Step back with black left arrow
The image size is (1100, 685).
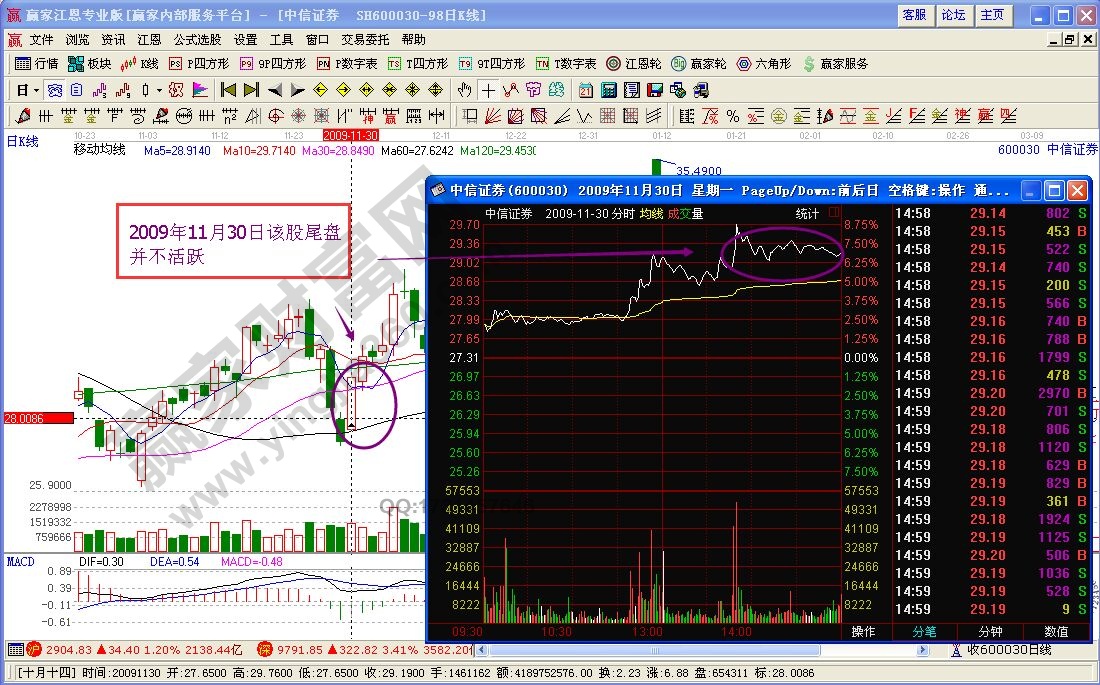274,90
